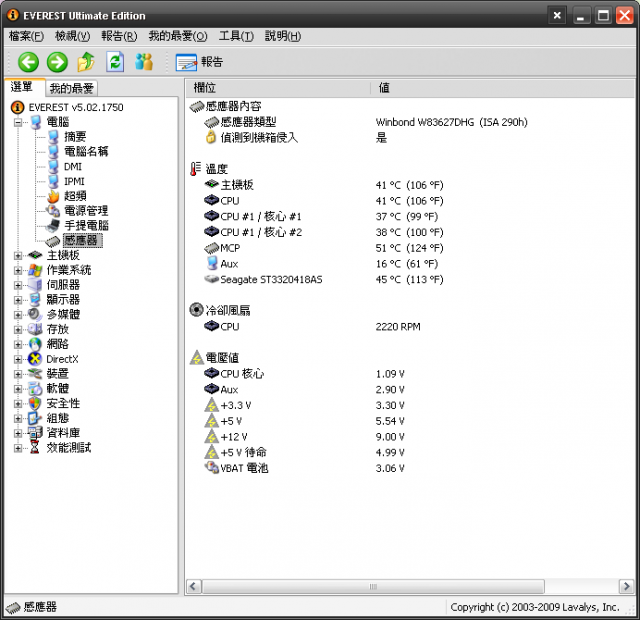This screenshot has width=640, height=620.
Task: Click the 顯示器 monitor icon
Action: (x=35, y=300)
